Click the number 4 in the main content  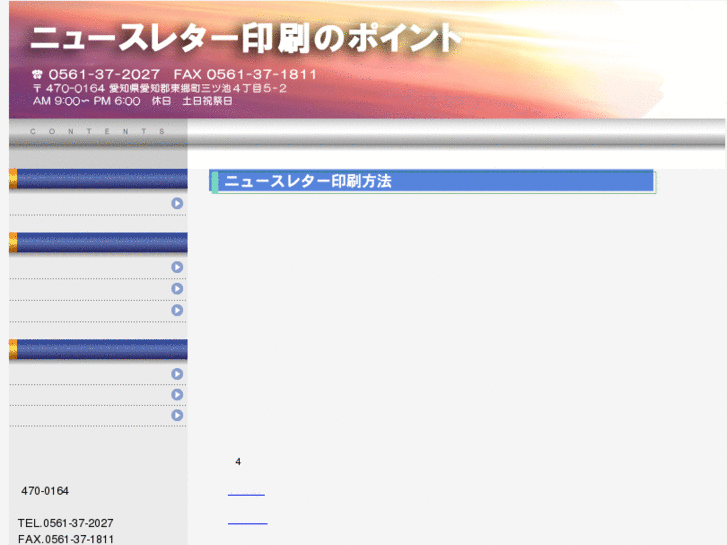click(x=238, y=462)
